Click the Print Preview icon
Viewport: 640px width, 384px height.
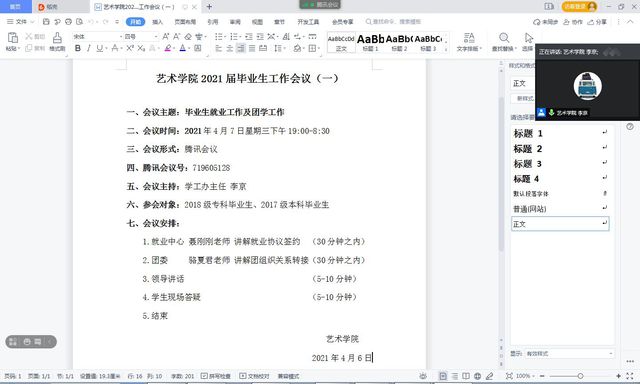click(79, 22)
